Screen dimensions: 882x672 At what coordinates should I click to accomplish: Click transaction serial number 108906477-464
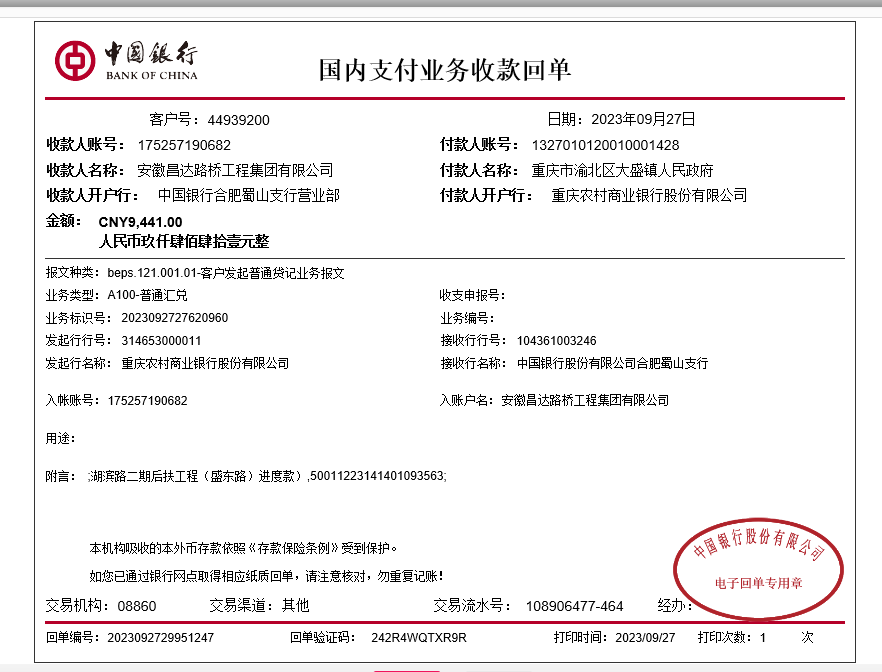coord(574,606)
